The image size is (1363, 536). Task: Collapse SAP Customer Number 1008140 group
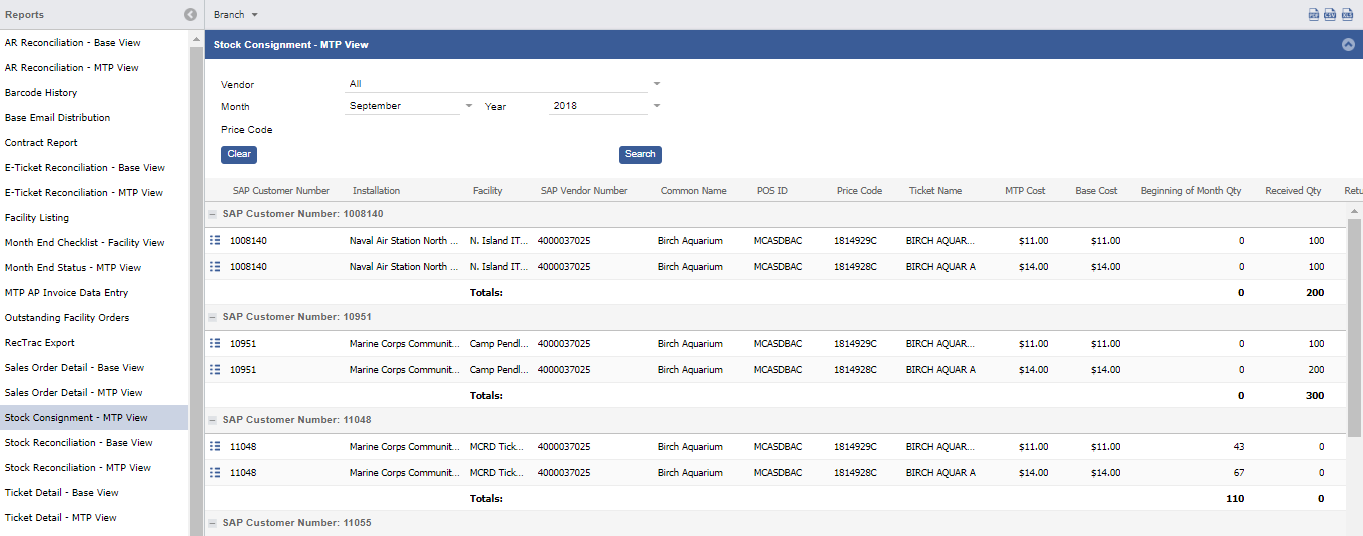pos(212,214)
